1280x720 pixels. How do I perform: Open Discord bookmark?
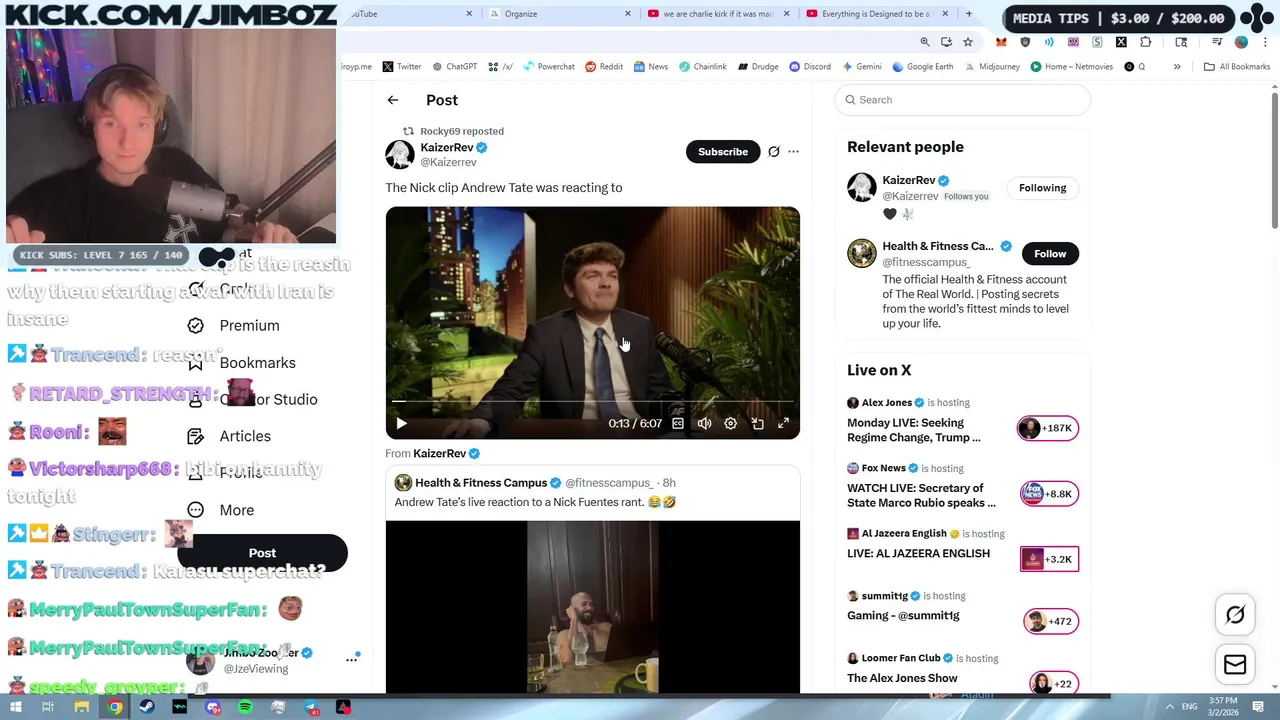[x=809, y=67]
